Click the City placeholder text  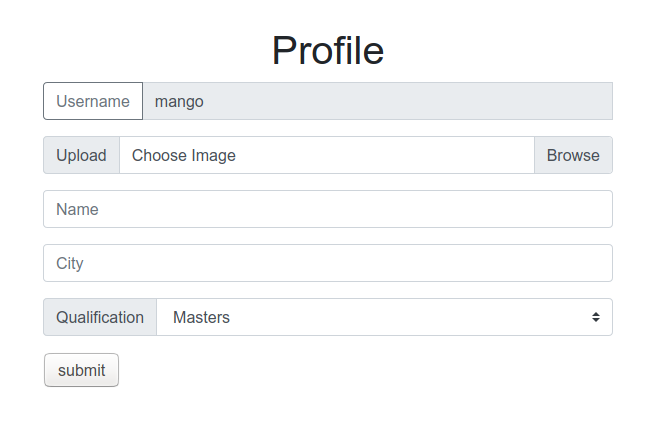[x=70, y=264]
